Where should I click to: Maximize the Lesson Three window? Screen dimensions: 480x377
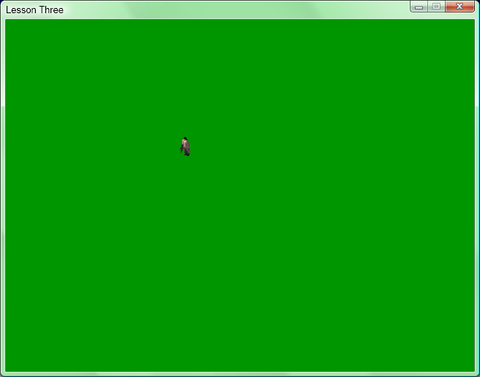point(436,7)
